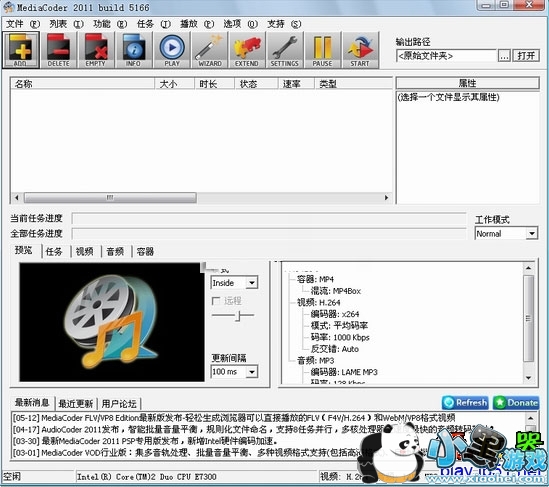The height and width of the screenshot is (487, 549).
Task: Select the 编码器: LAME MP3 tree item
Action: 344,372
